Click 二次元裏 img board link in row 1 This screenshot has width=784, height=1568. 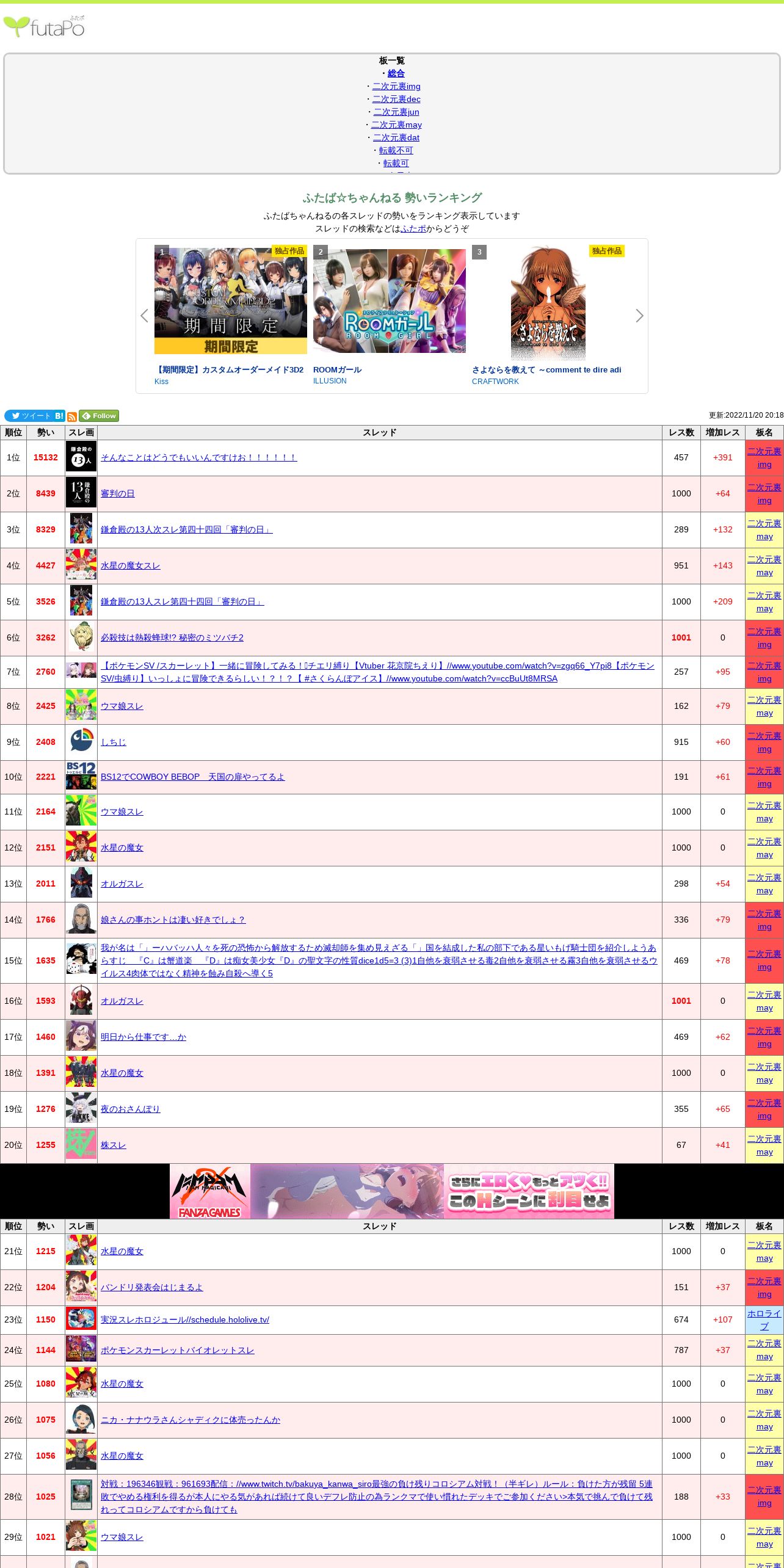(764, 458)
